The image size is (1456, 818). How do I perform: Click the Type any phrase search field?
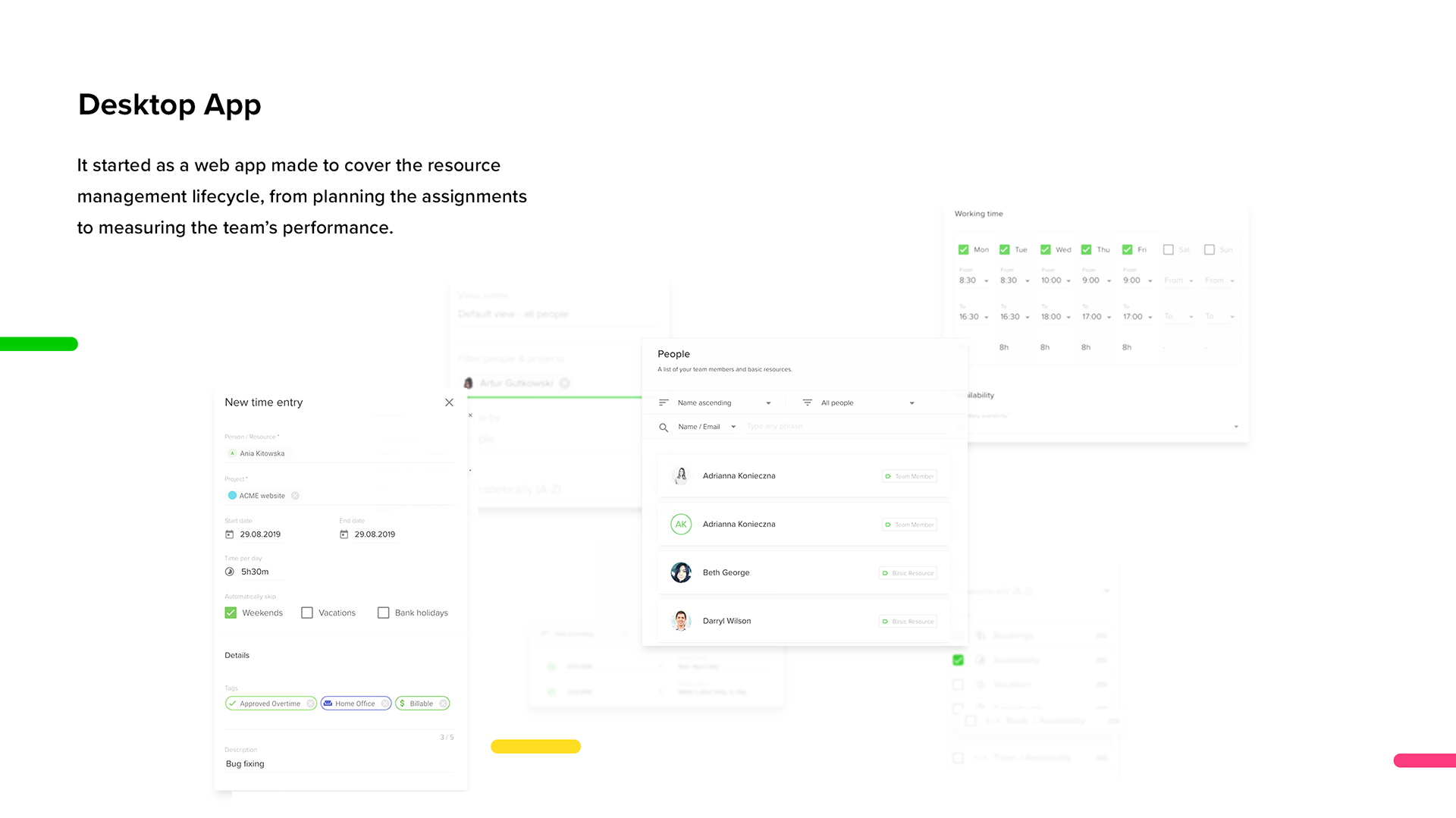click(846, 426)
